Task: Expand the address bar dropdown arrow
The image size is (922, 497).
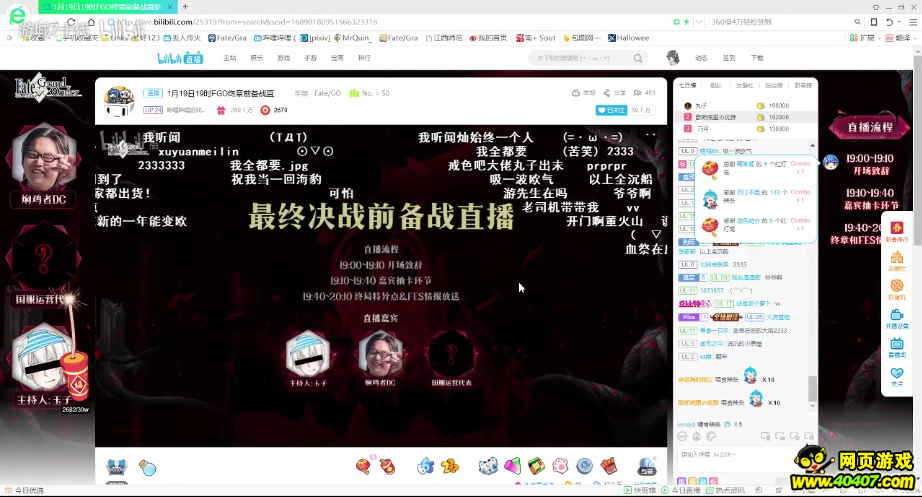Action: point(699,22)
